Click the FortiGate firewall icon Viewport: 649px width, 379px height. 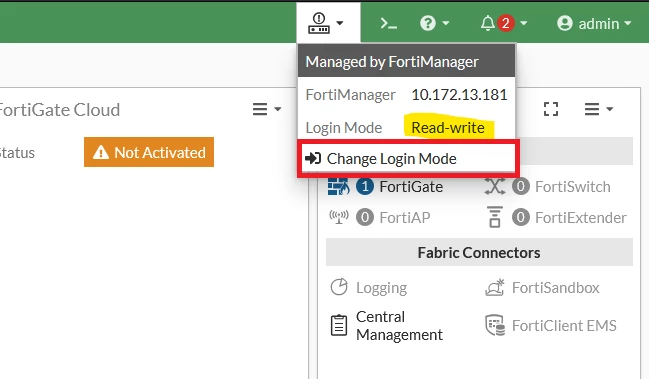[339, 187]
